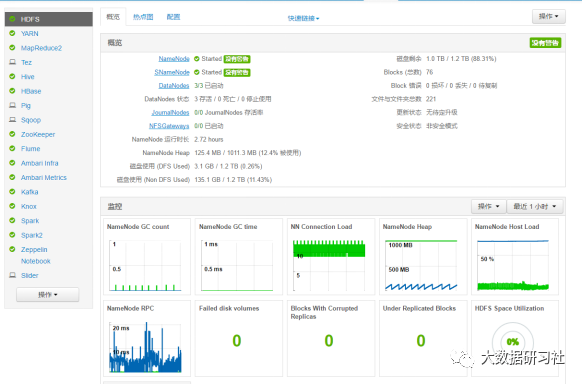583x384 pixels.
Task: Switch to the heatmaps tab
Action: 143,17
